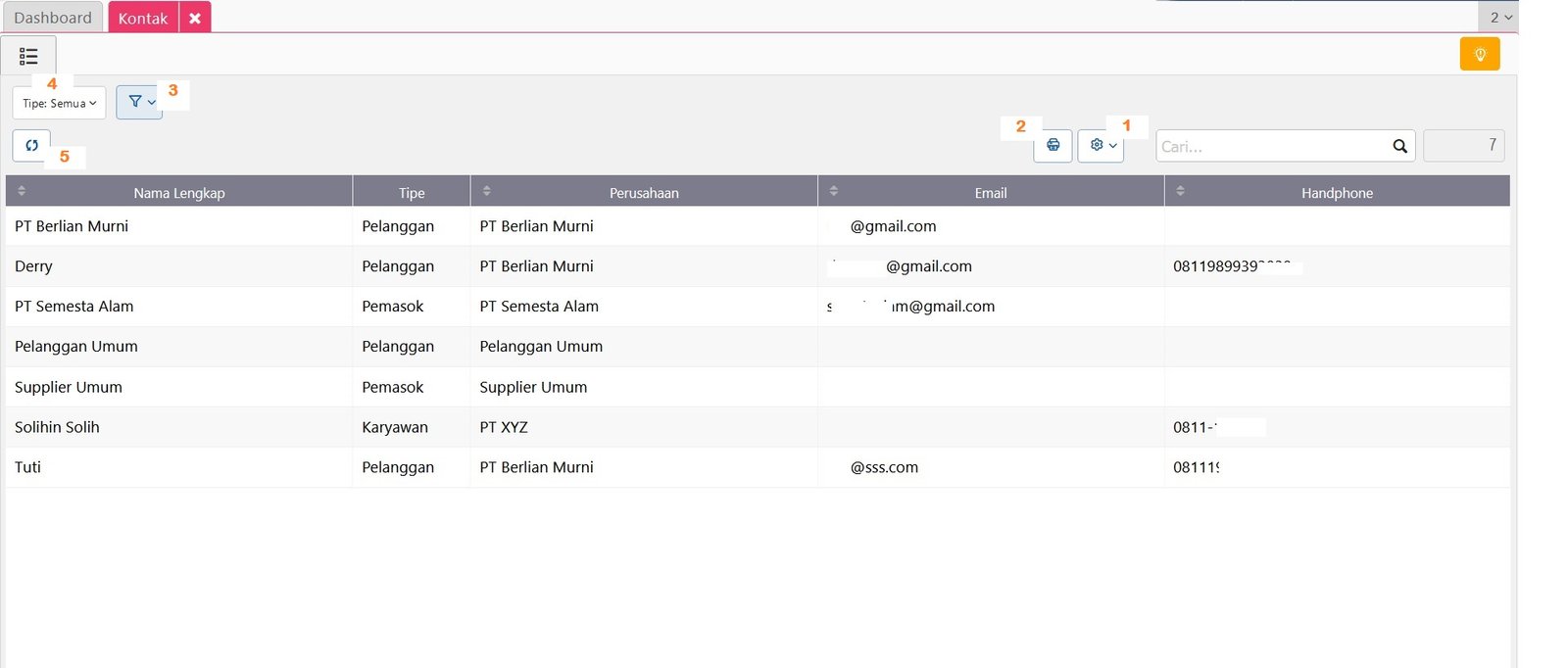This screenshot has width=1568, height=668.
Task: Sort by Perusahaan column arrows
Action: coord(487,191)
